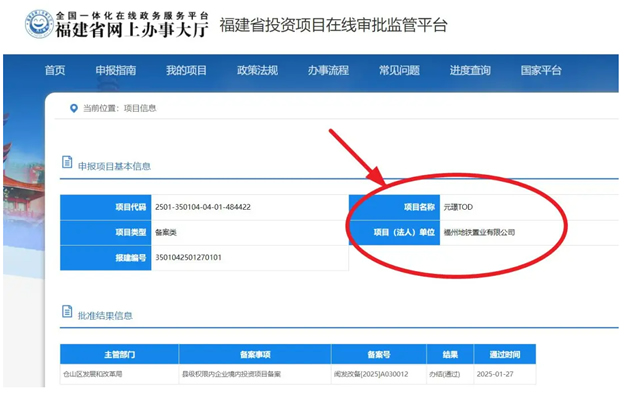Click the document icon next to 申报项目基本信息

[x=67, y=162]
